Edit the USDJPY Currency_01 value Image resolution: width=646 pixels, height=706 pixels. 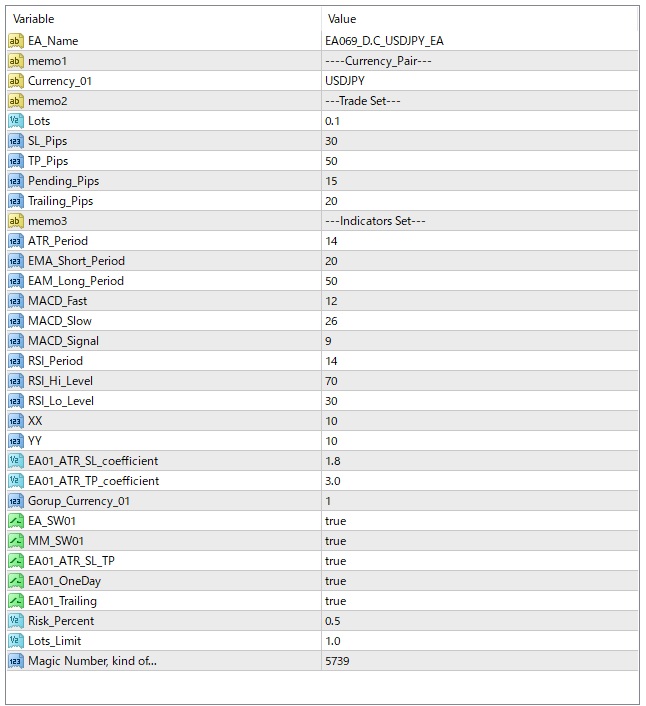(345, 81)
